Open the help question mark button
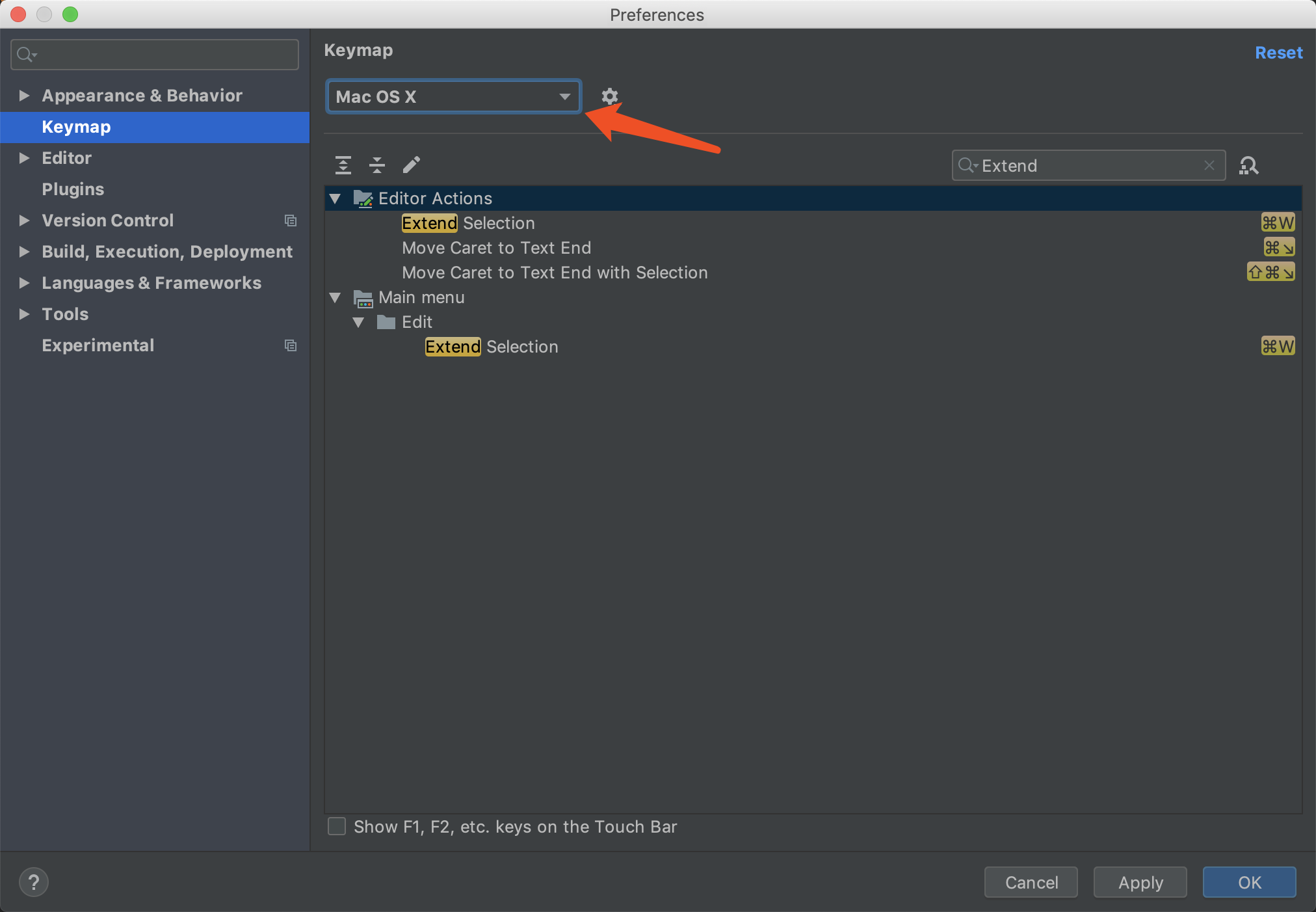 [34, 883]
